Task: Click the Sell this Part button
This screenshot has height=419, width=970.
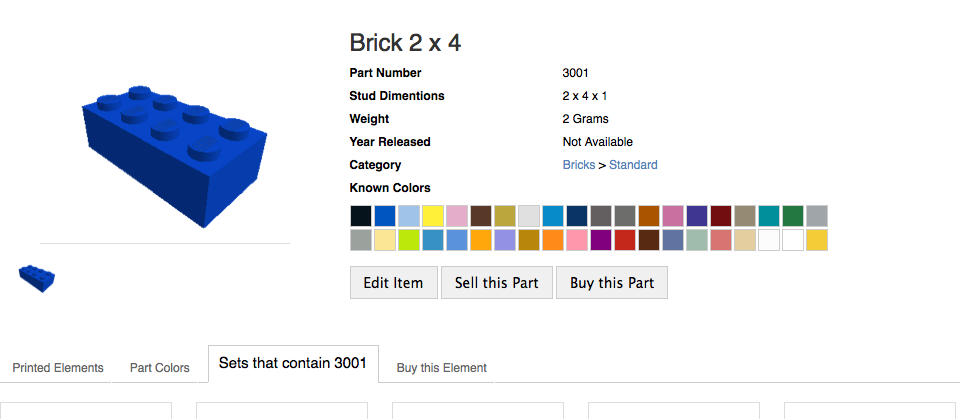Action: [x=496, y=283]
